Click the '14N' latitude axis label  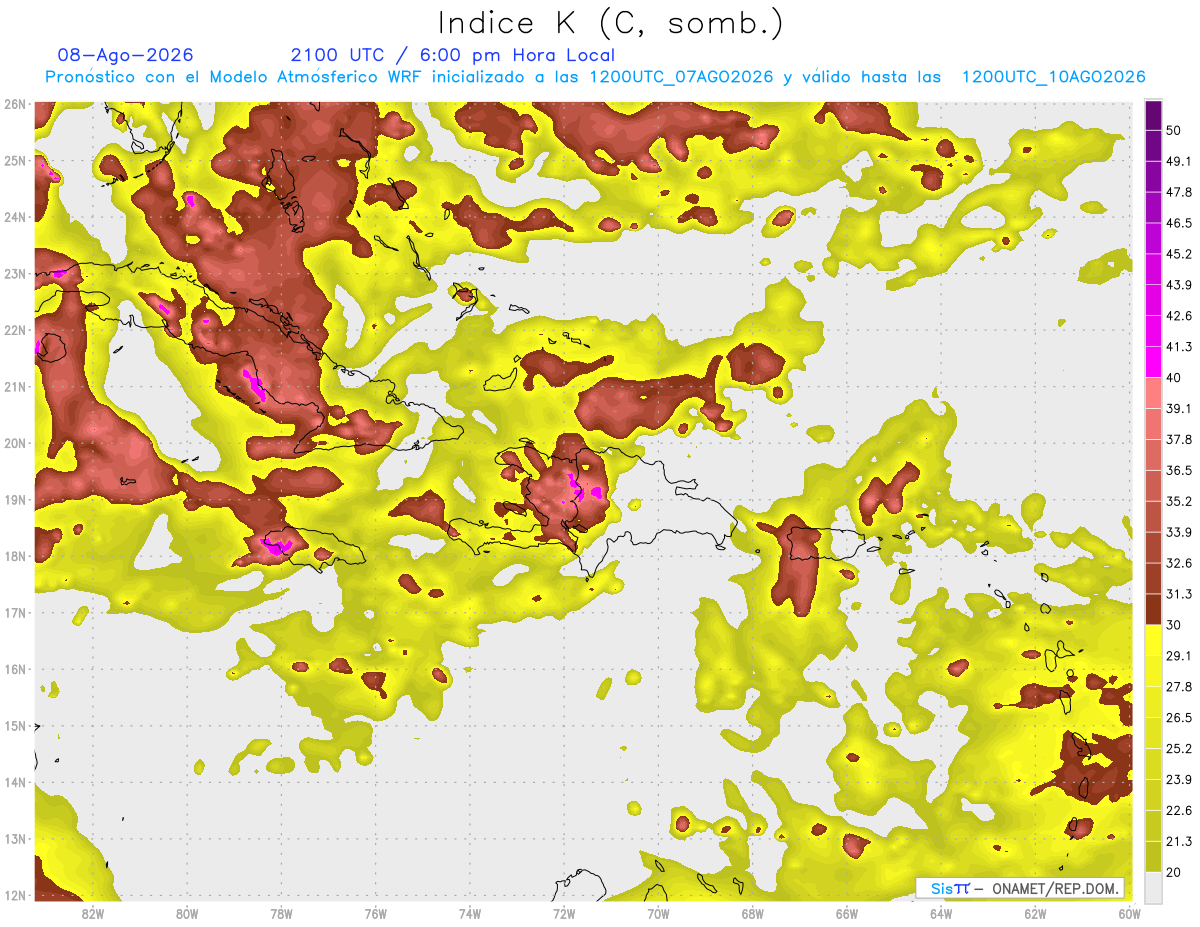[14, 782]
